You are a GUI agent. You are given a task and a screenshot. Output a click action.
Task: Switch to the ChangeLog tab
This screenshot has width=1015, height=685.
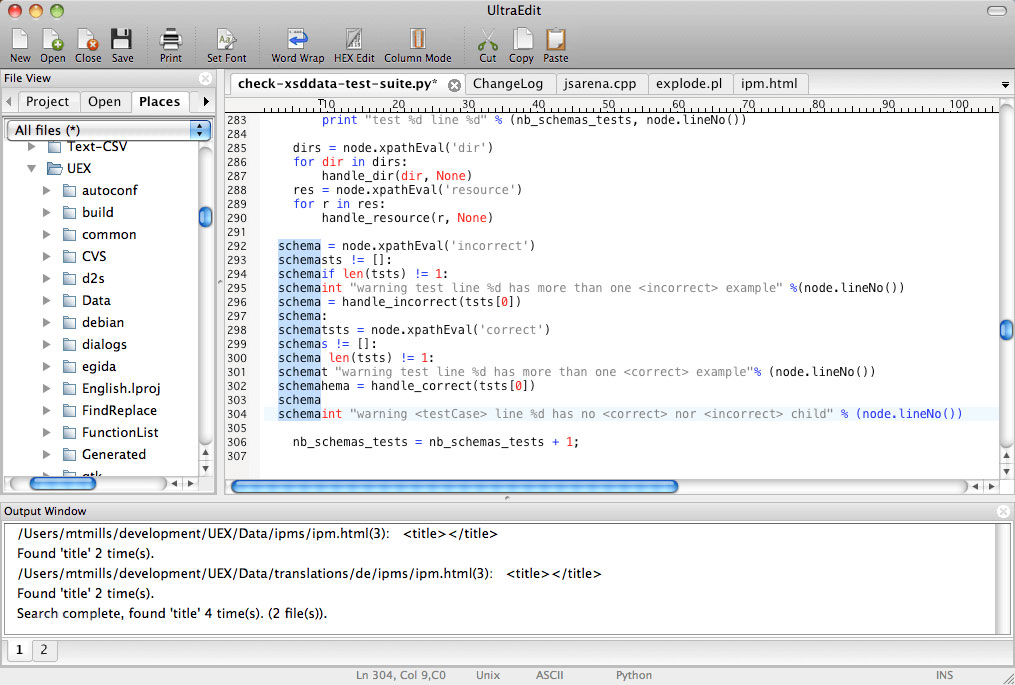(508, 84)
